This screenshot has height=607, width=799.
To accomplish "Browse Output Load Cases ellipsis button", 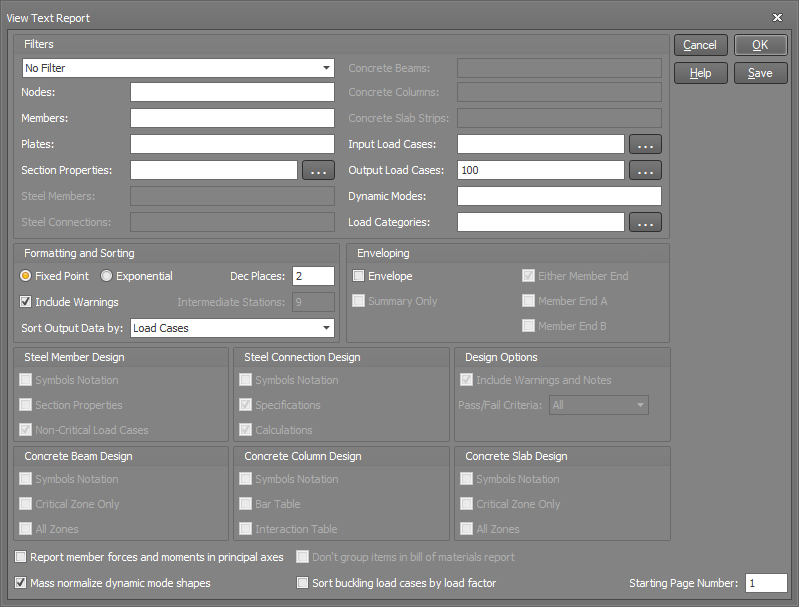I will click(645, 170).
